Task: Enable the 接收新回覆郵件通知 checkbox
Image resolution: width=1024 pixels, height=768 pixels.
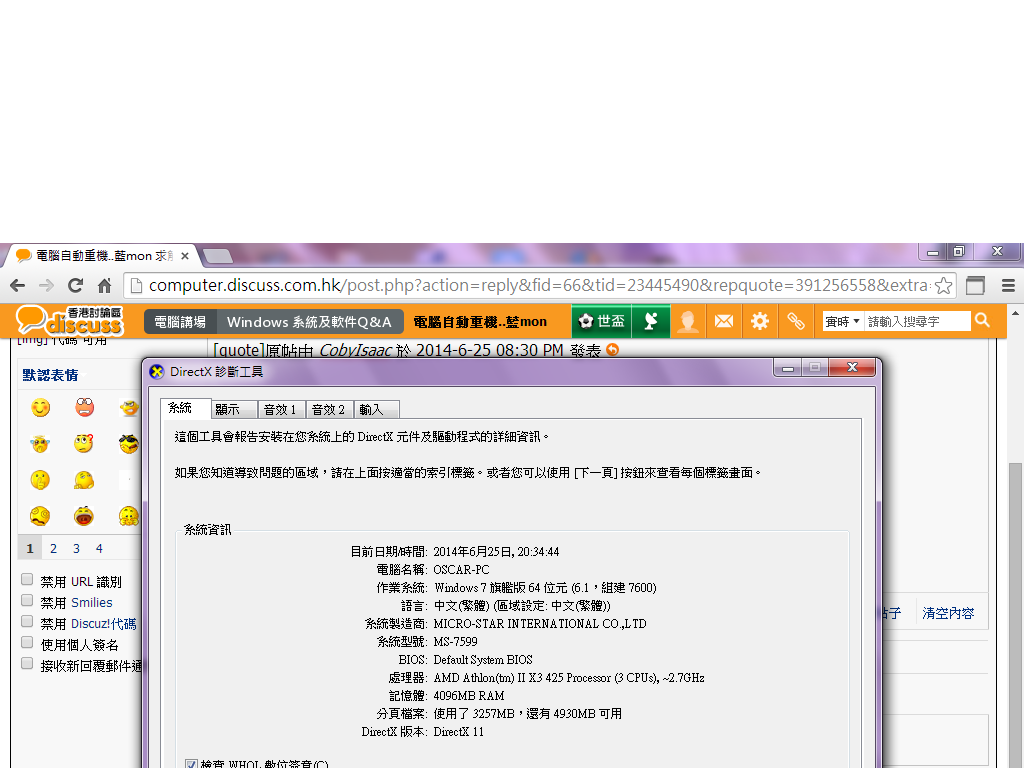Action: [27, 663]
